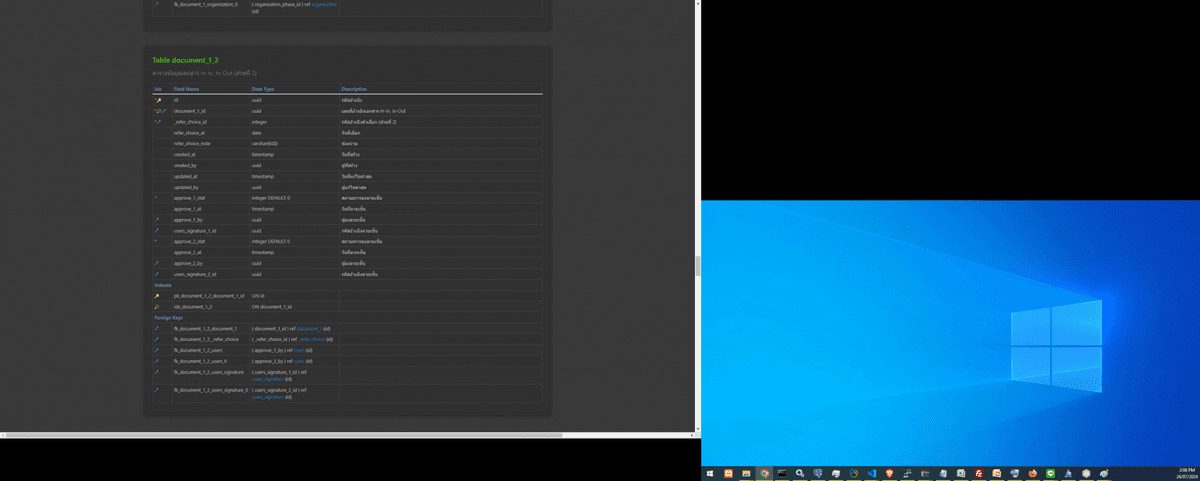Open Google Chrome from the taskbar

click(x=764, y=473)
